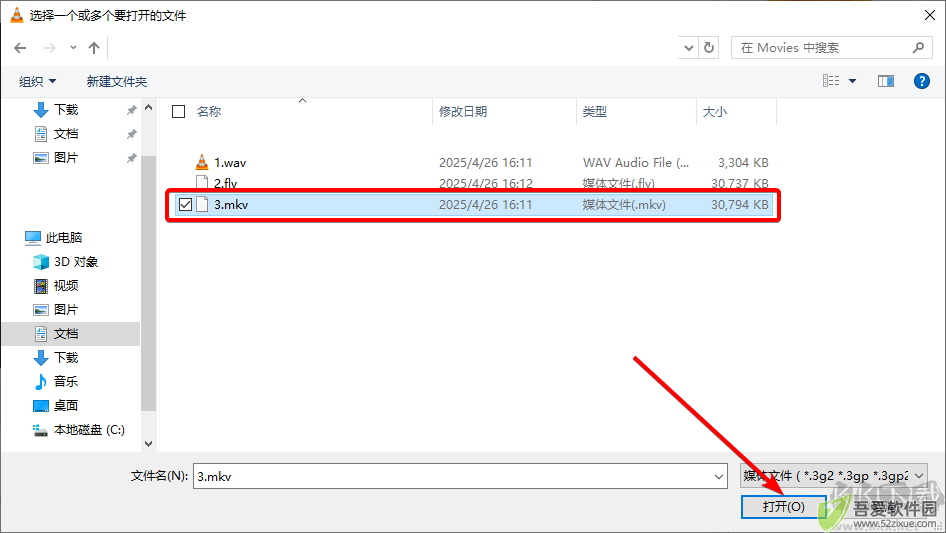Screen dimensions: 946x533
Task: Open the 组织 menu
Action: pos(37,81)
